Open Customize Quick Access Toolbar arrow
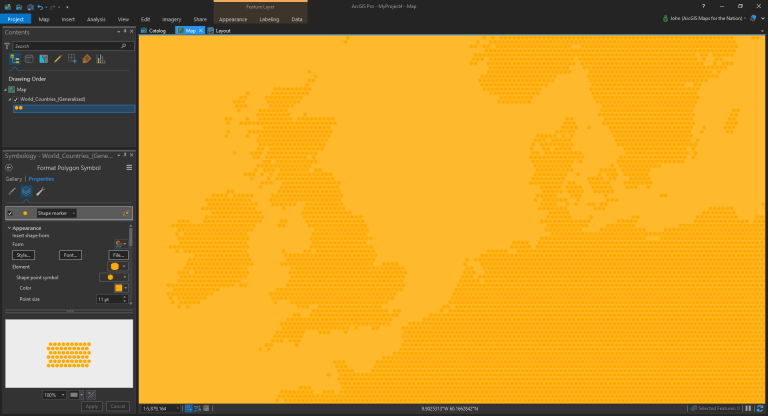The width and height of the screenshot is (768, 416). pos(67,7)
